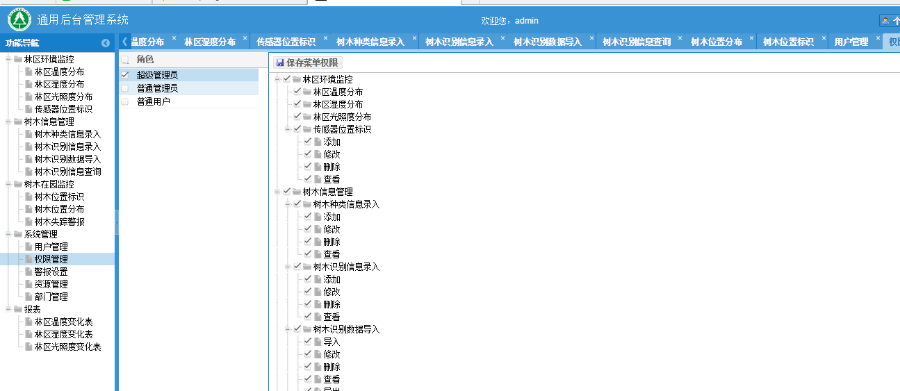Screen dimensions: 900x391
Task: Close the 树木种类信息录入 tab
Action: tap(414, 38)
